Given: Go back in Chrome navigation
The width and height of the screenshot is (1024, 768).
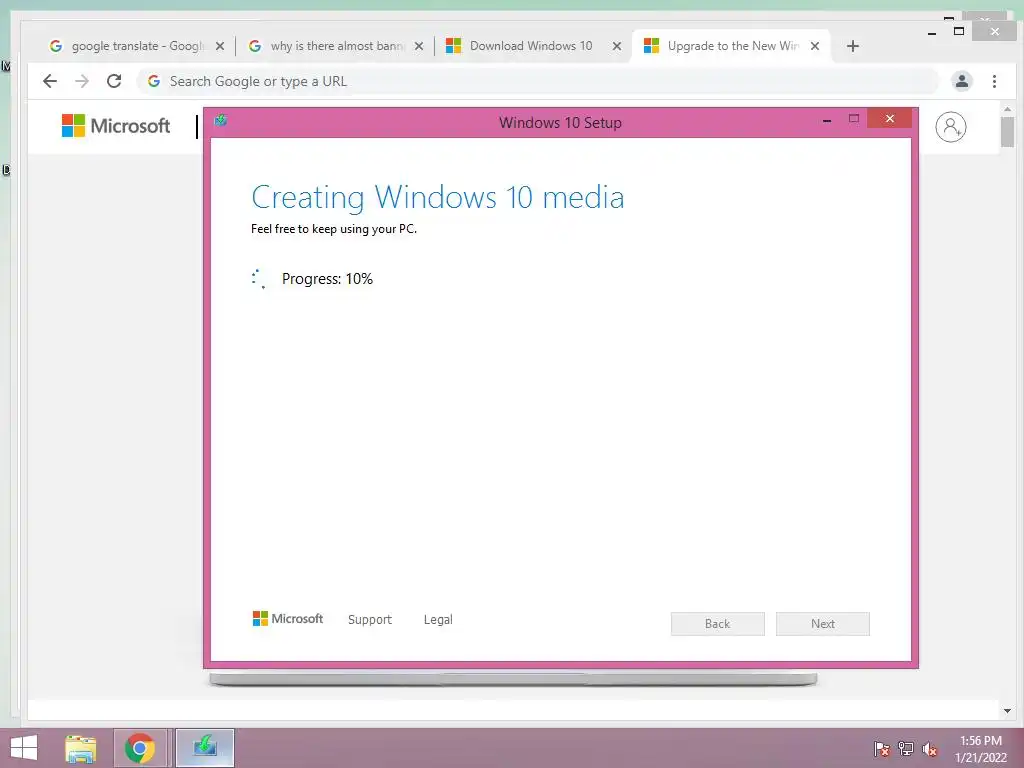Looking at the screenshot, I should [x=50, y=81].
